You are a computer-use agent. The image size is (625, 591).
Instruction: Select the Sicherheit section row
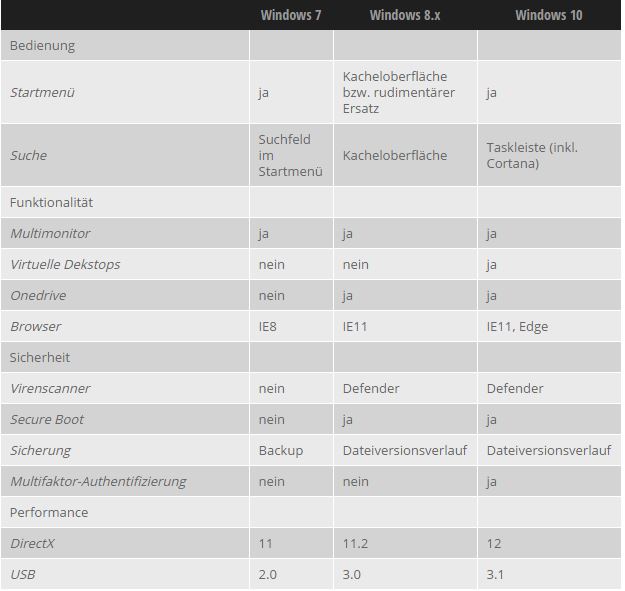click(311, 357)
